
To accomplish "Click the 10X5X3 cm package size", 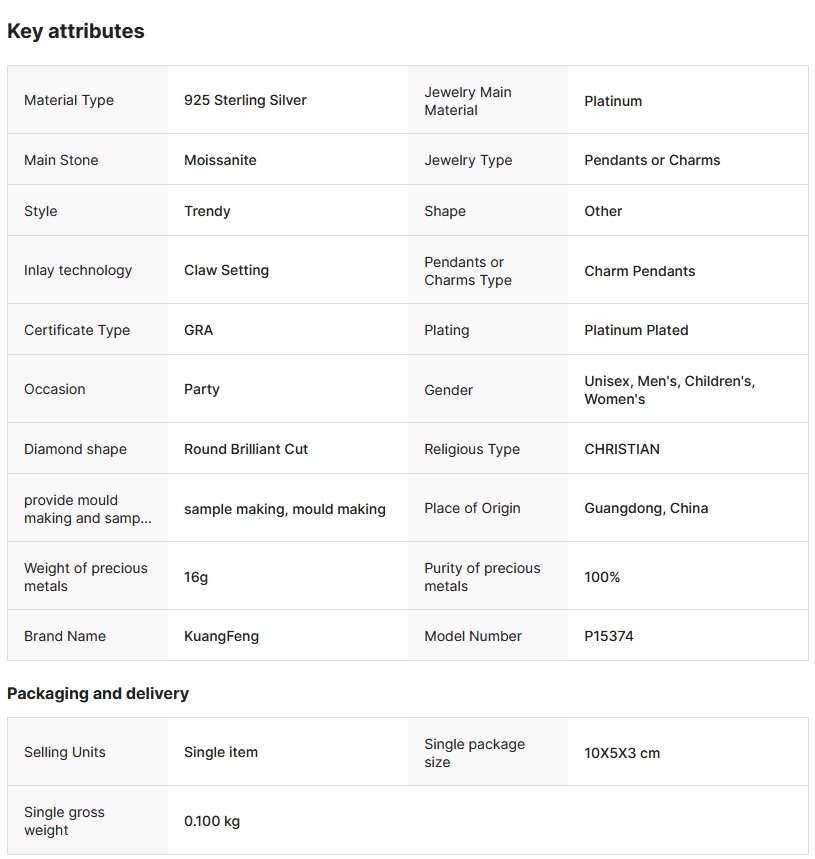I will click(622, 753).
